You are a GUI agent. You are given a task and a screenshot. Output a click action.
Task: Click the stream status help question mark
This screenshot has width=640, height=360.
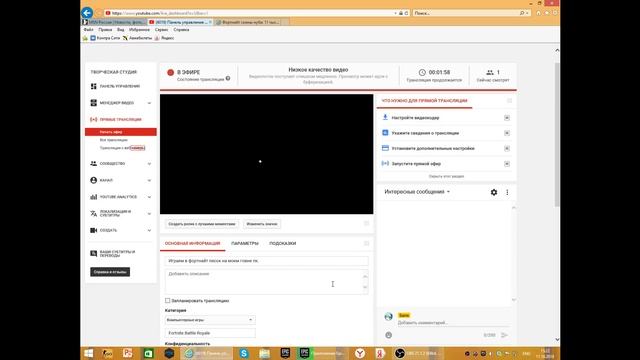228,78
